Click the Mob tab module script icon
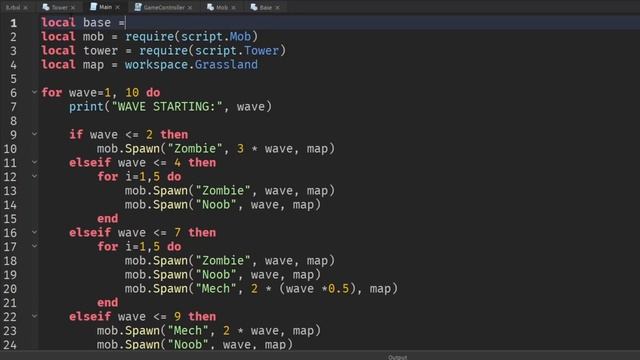 [210, 7]
